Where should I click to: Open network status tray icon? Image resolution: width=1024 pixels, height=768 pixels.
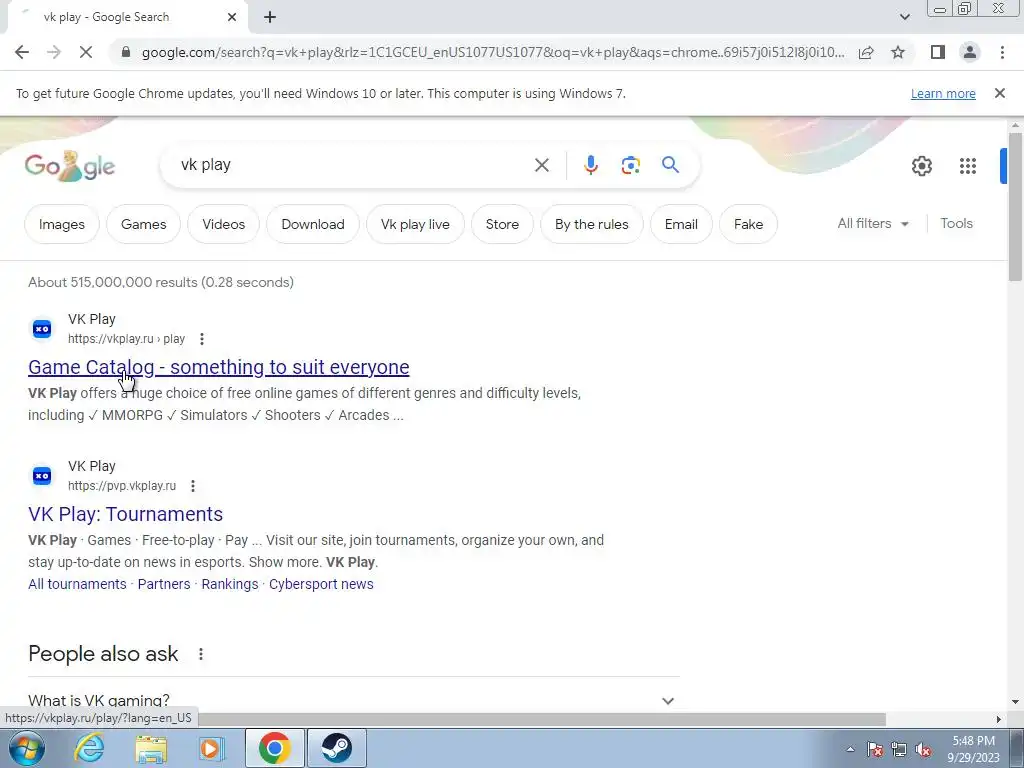click(x=899, y=749)
